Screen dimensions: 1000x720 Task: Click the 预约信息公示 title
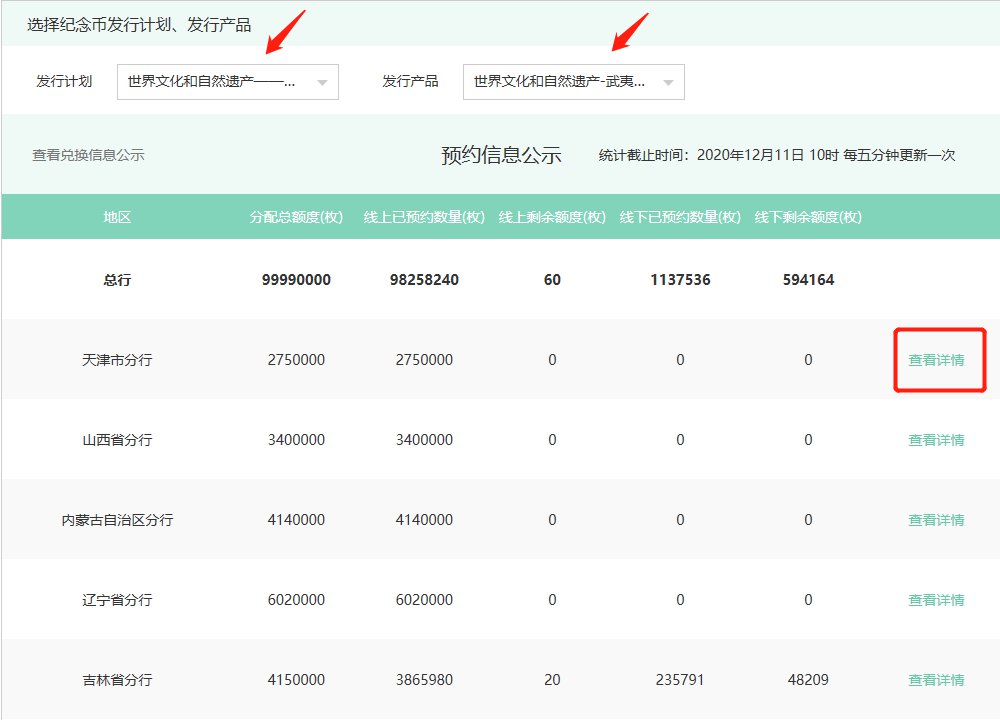501,155
